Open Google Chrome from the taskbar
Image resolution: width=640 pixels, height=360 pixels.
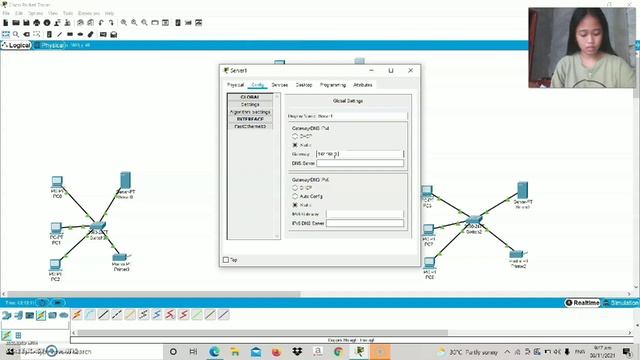(x=338, y=351)
